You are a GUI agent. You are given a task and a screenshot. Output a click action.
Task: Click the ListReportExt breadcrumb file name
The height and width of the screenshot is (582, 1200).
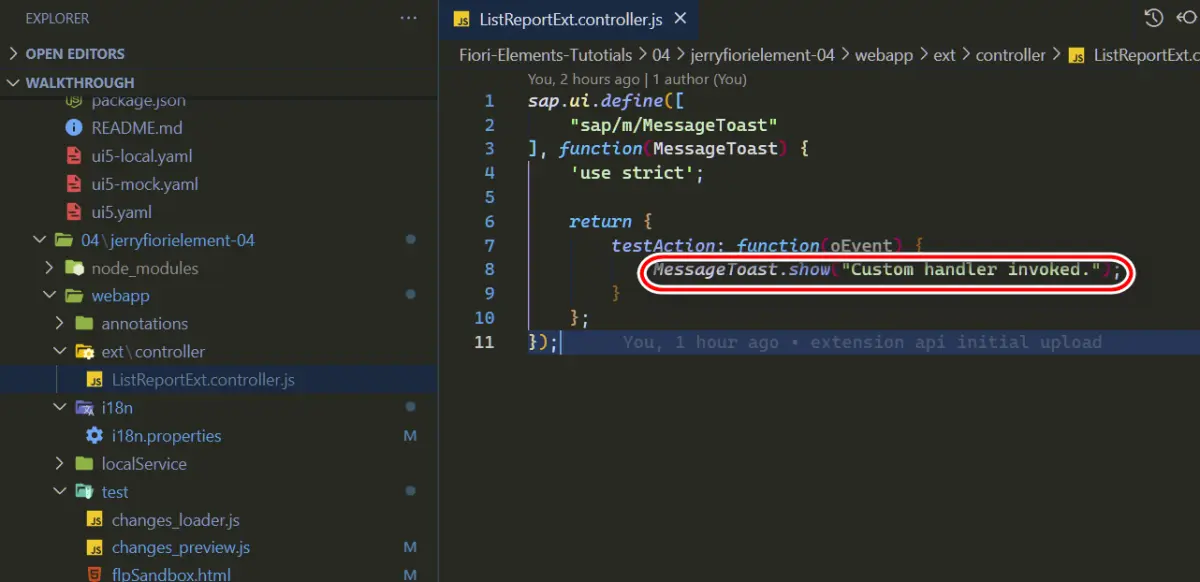coord(1147,55)
